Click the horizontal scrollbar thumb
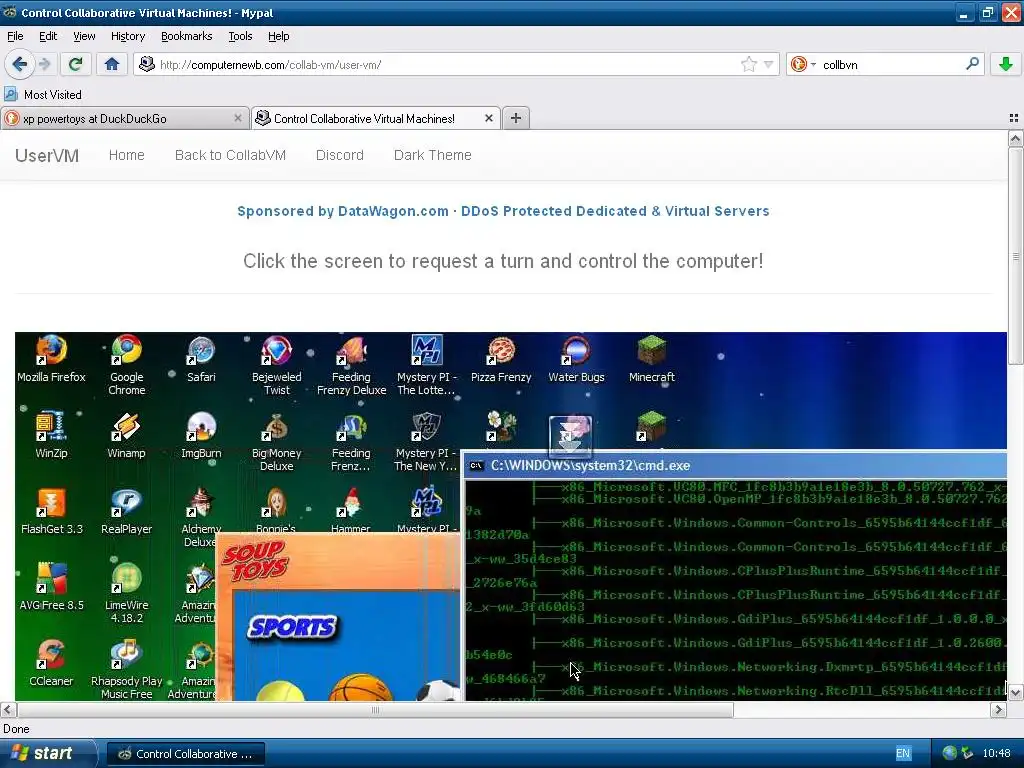1024x768 pixels. pyautogui.click(x=375, y=710)
